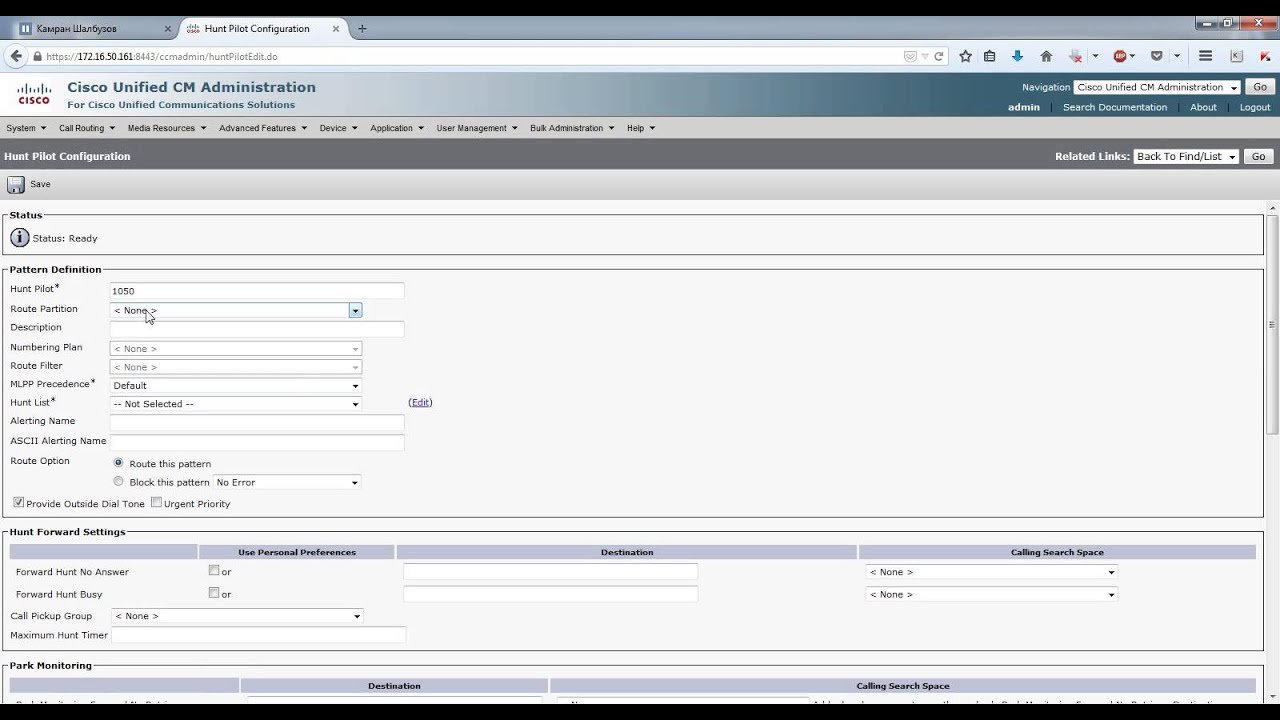Save to Pocket icon in address bar
Viewport: 1280px width, 720px height.
tap(910, 57)
